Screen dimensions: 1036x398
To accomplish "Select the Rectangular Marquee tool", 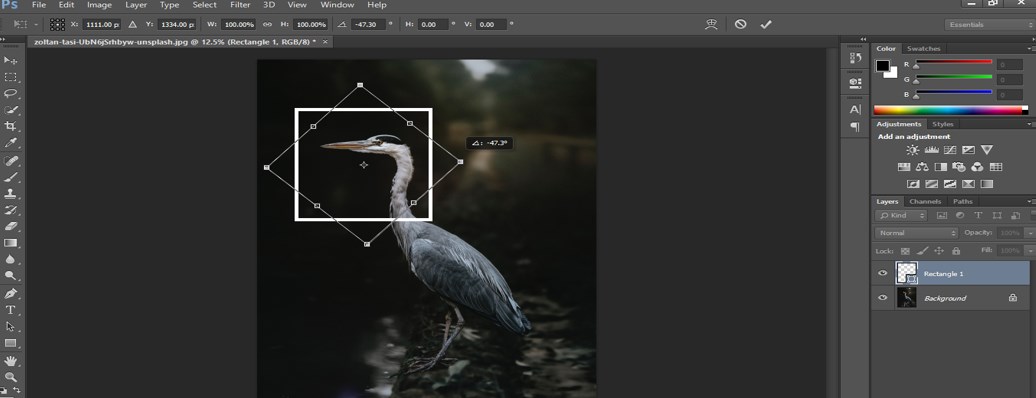I will tap(11, 77).
